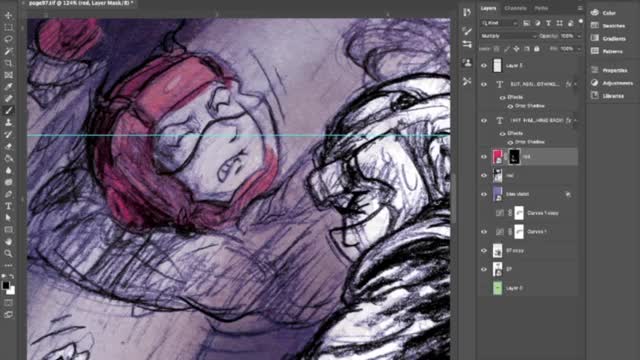Select the Layers tab
The width and height of the screenshot is (640, 360).
[x=488, y=8]
